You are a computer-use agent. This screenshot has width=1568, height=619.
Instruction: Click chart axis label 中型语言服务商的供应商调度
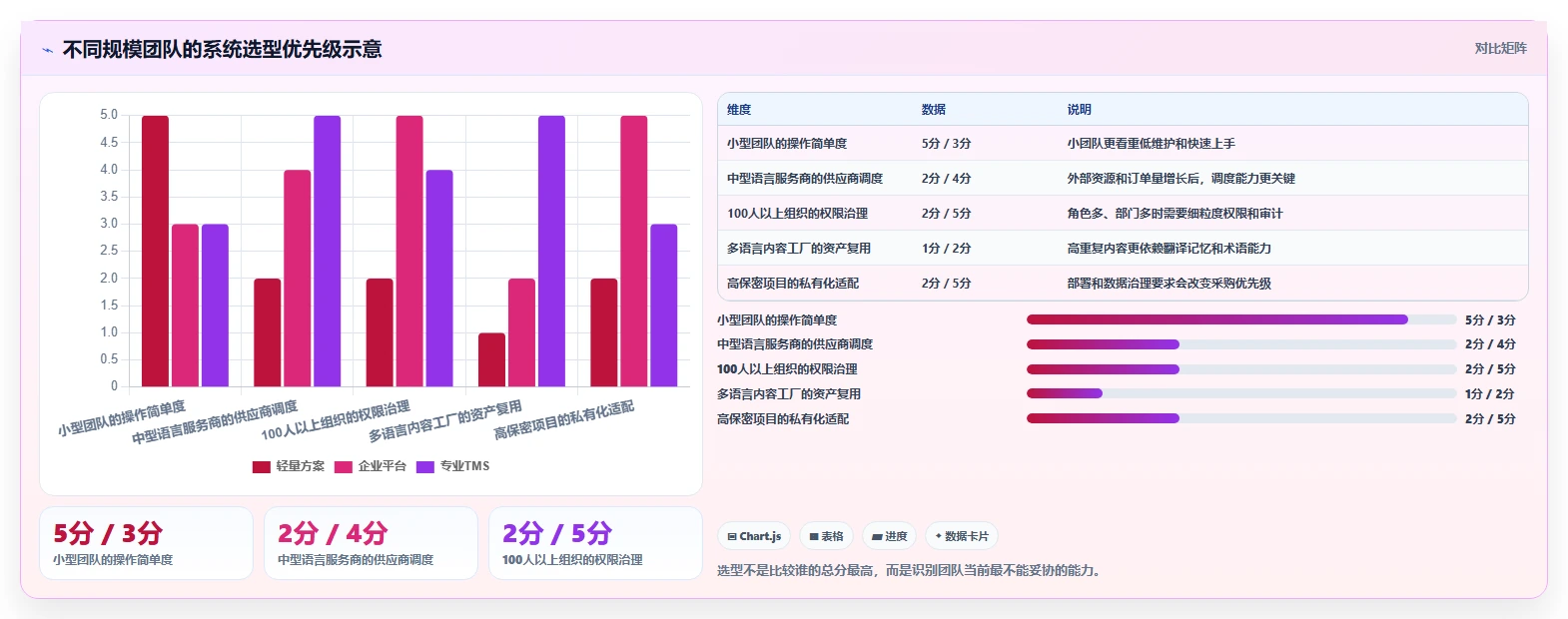215,423
